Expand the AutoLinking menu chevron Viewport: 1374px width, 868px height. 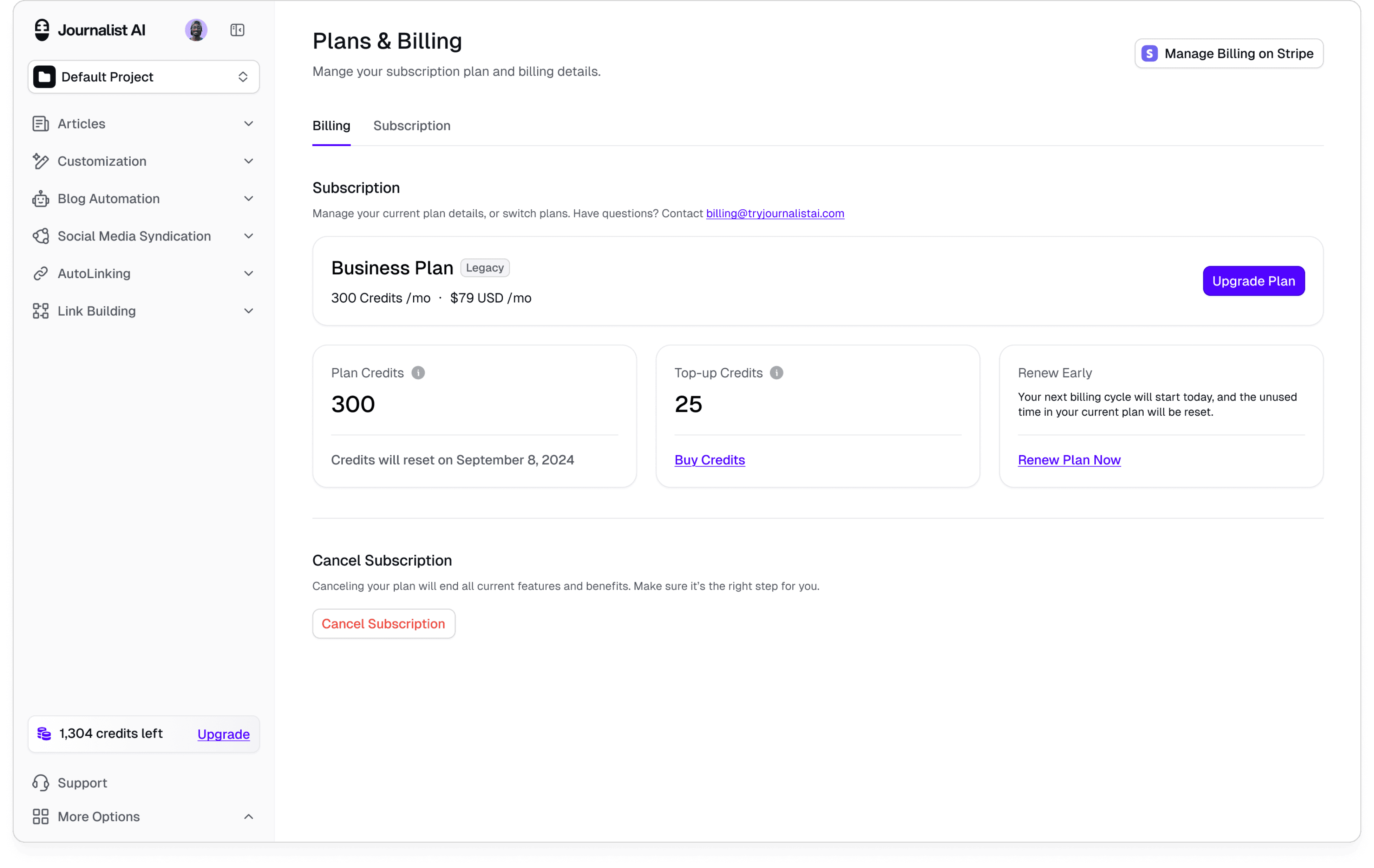coord(248,274)
